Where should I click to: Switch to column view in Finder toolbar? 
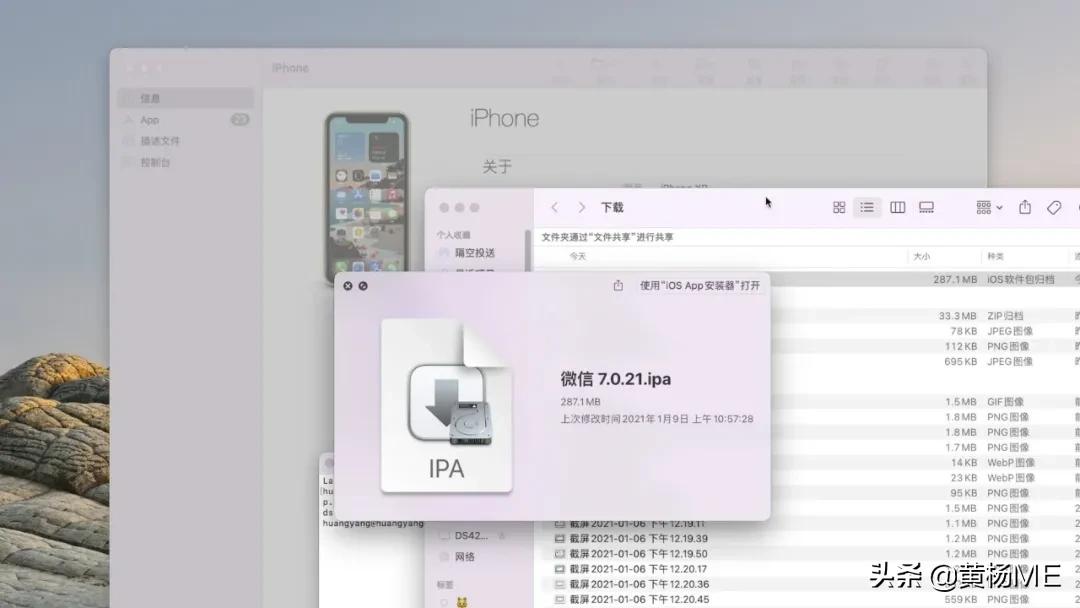coord(897,207)
